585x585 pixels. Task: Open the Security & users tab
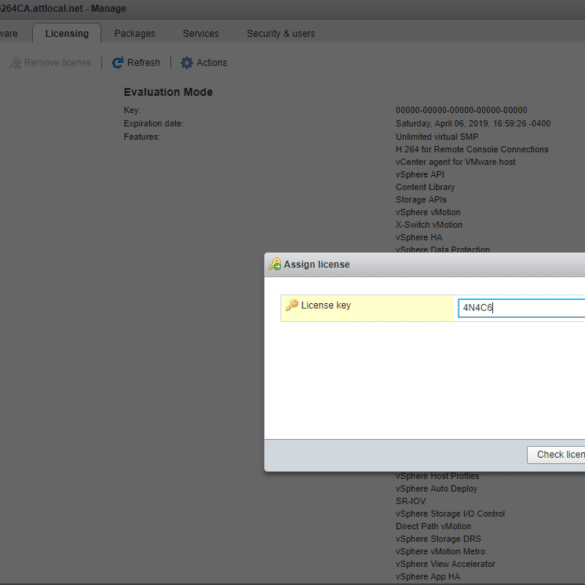281,34
